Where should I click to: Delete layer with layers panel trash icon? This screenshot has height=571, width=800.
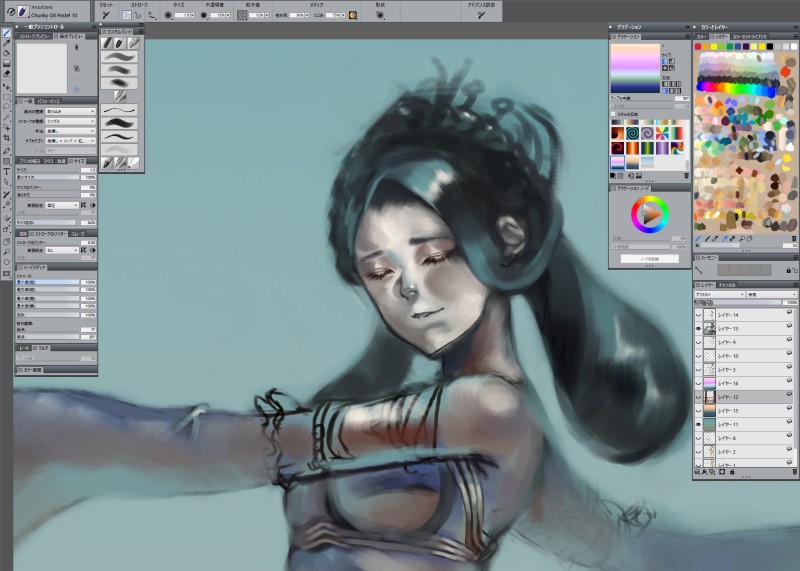pos(794,472)
